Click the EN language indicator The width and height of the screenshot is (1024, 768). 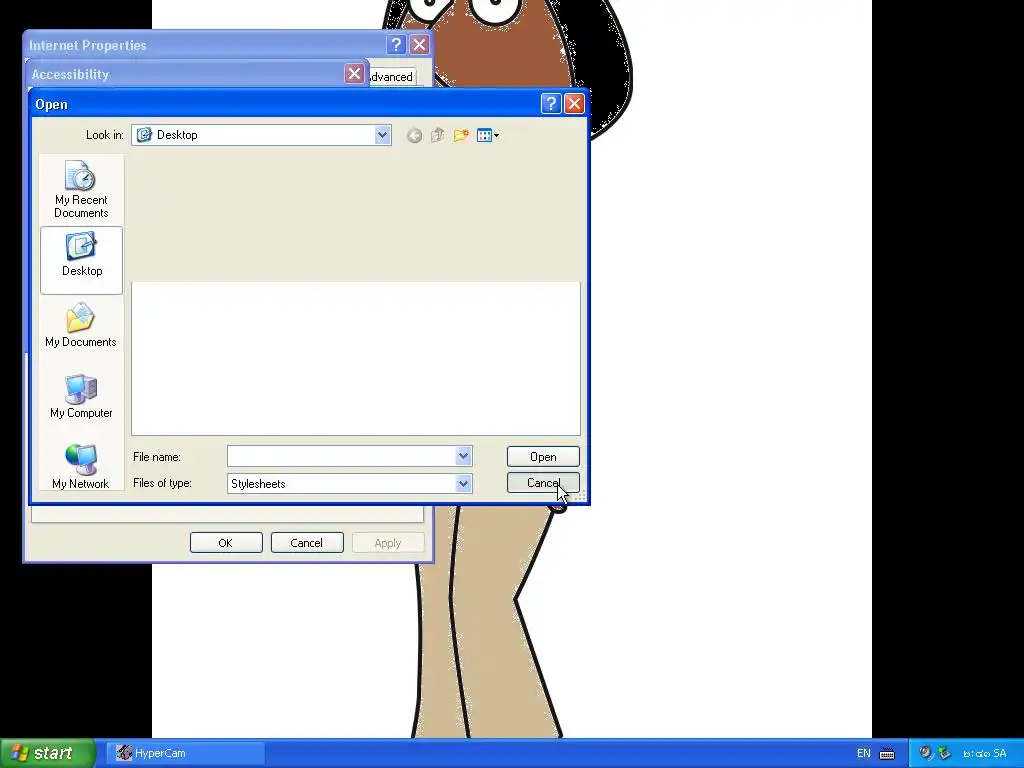pyautogui.click(x=863, y=754)
